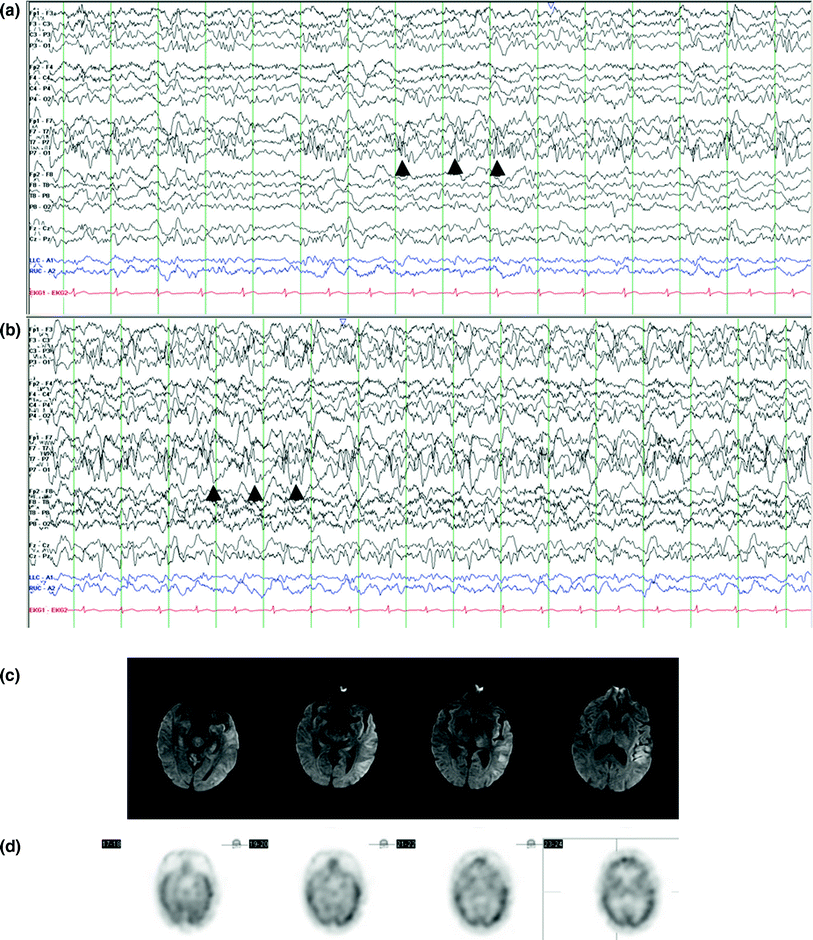Screen dimensions: 813x940
Task: Select the middle arrowhead marker in panel (a)
Action: point(455,166)
